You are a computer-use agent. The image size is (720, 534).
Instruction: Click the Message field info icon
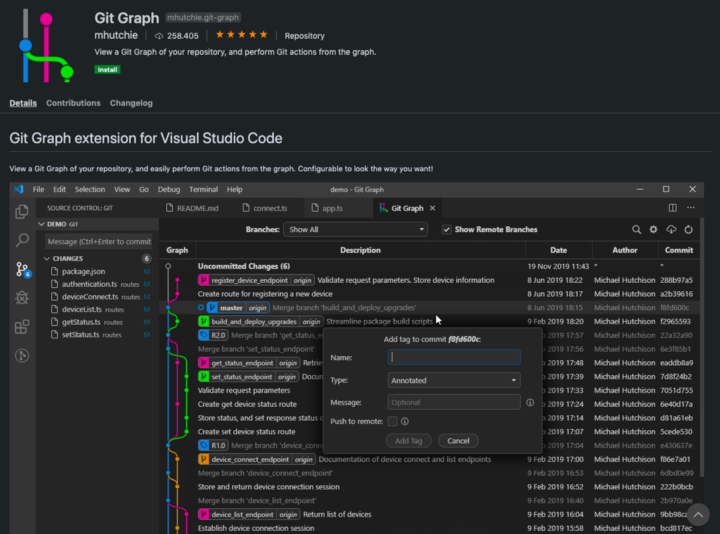(530, 403)
